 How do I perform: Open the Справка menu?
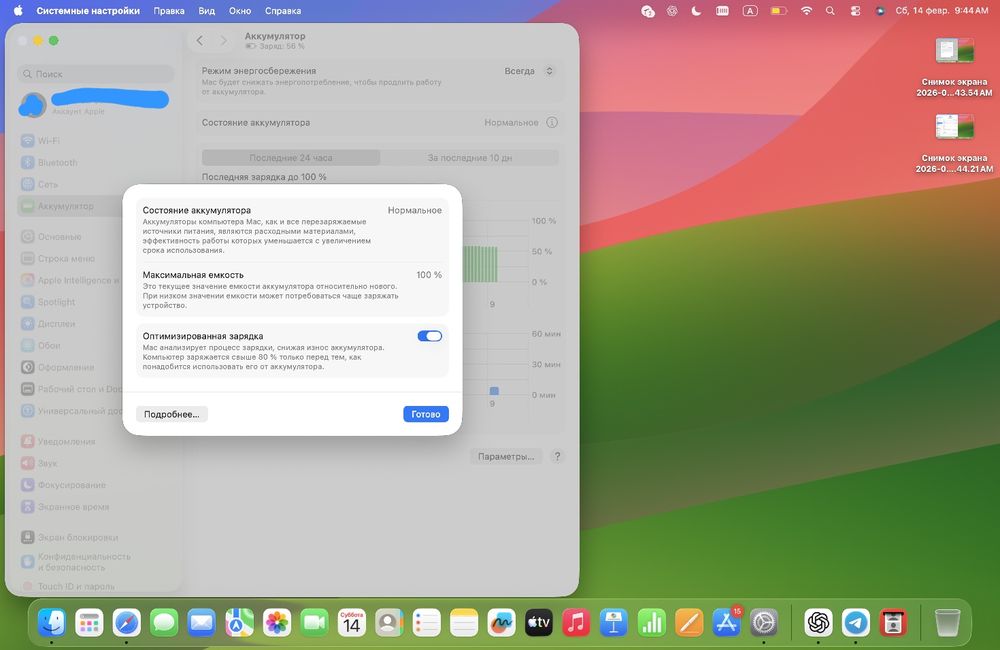click(283, 11)
